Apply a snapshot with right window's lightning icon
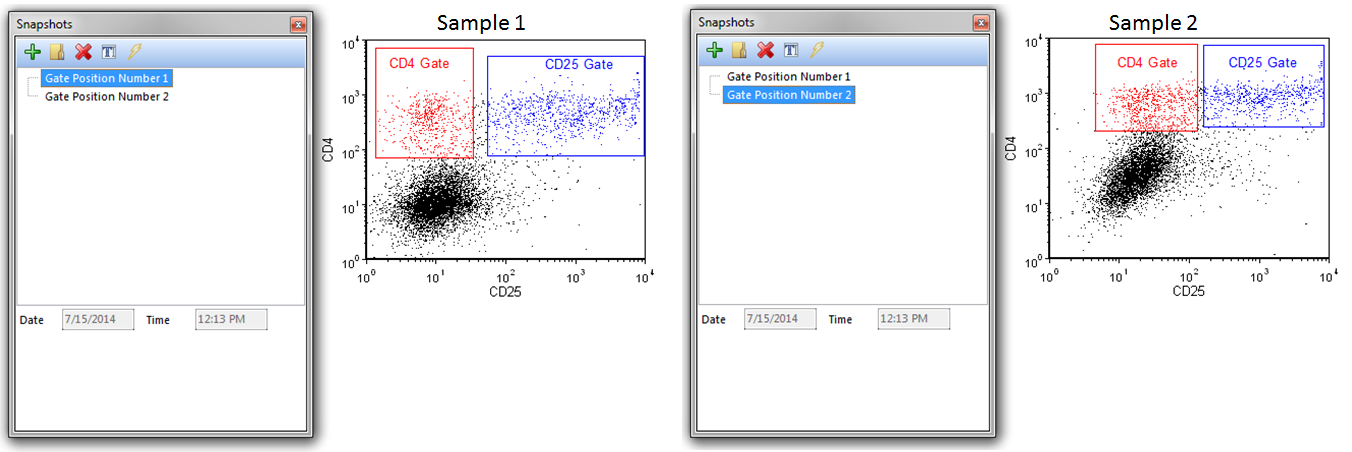Screen dimensions: 1352x452 [x=816, y=50]
